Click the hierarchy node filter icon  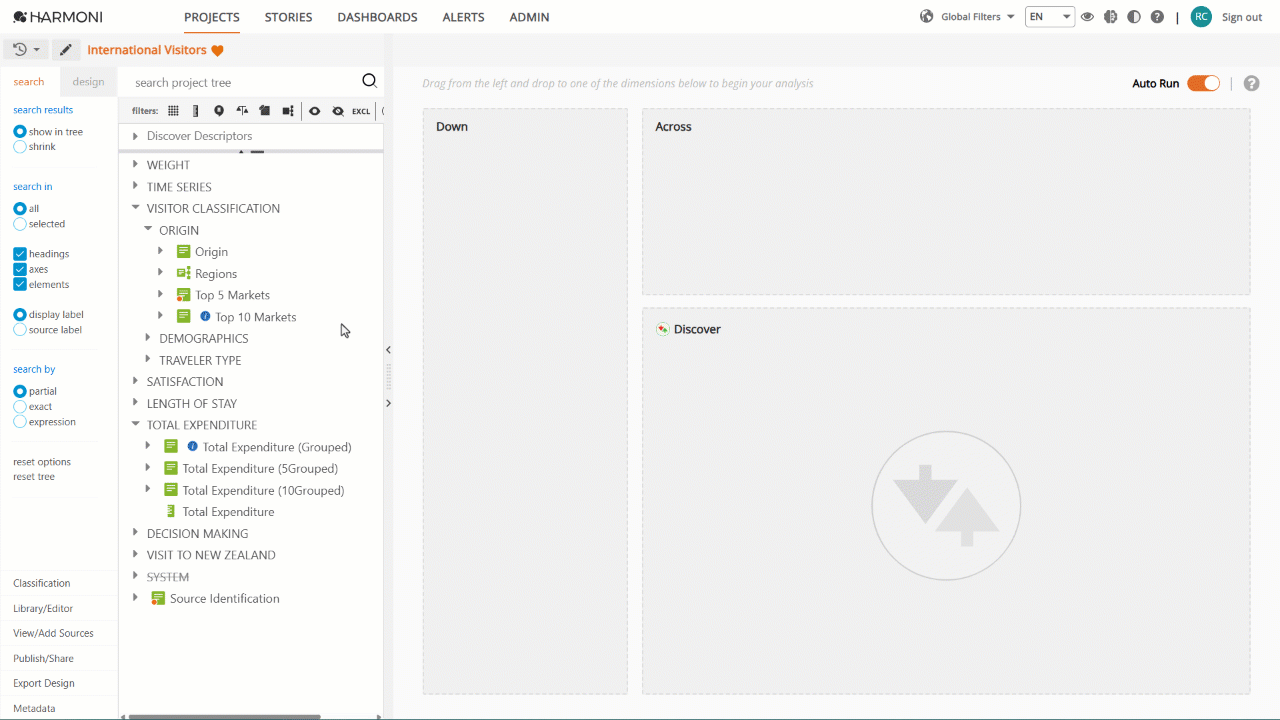click(x=288, y=111)
